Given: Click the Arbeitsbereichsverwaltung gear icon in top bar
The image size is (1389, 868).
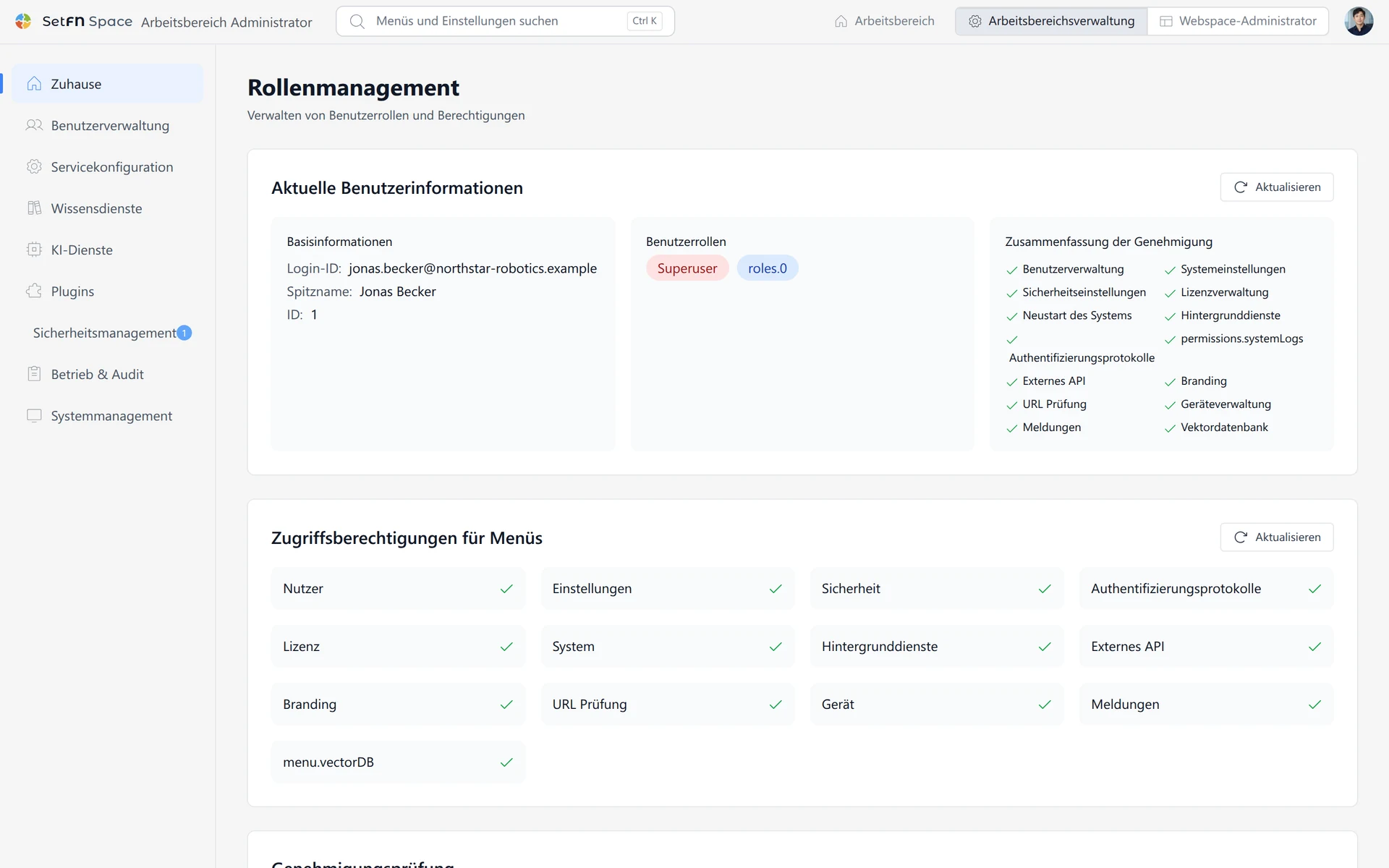Looking at the screenshot, I should 975,21.
